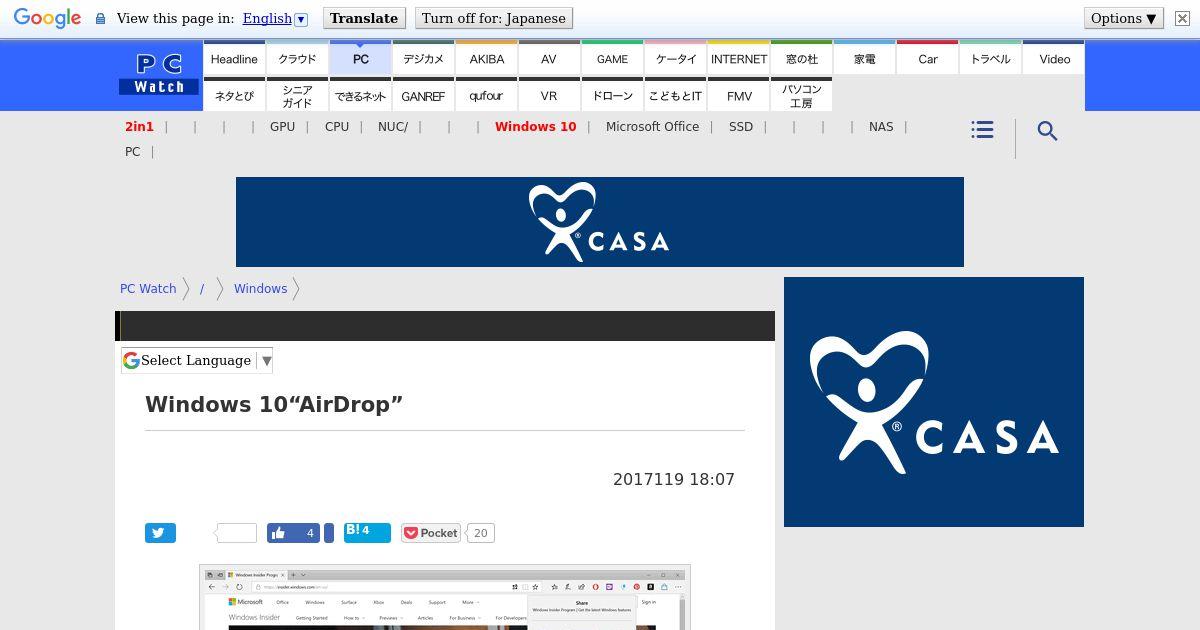Image resolution: width=1200 pixels, height=630 pixels.
Task: Select the PC tab in top navigation
Action: tap(360, 59)
